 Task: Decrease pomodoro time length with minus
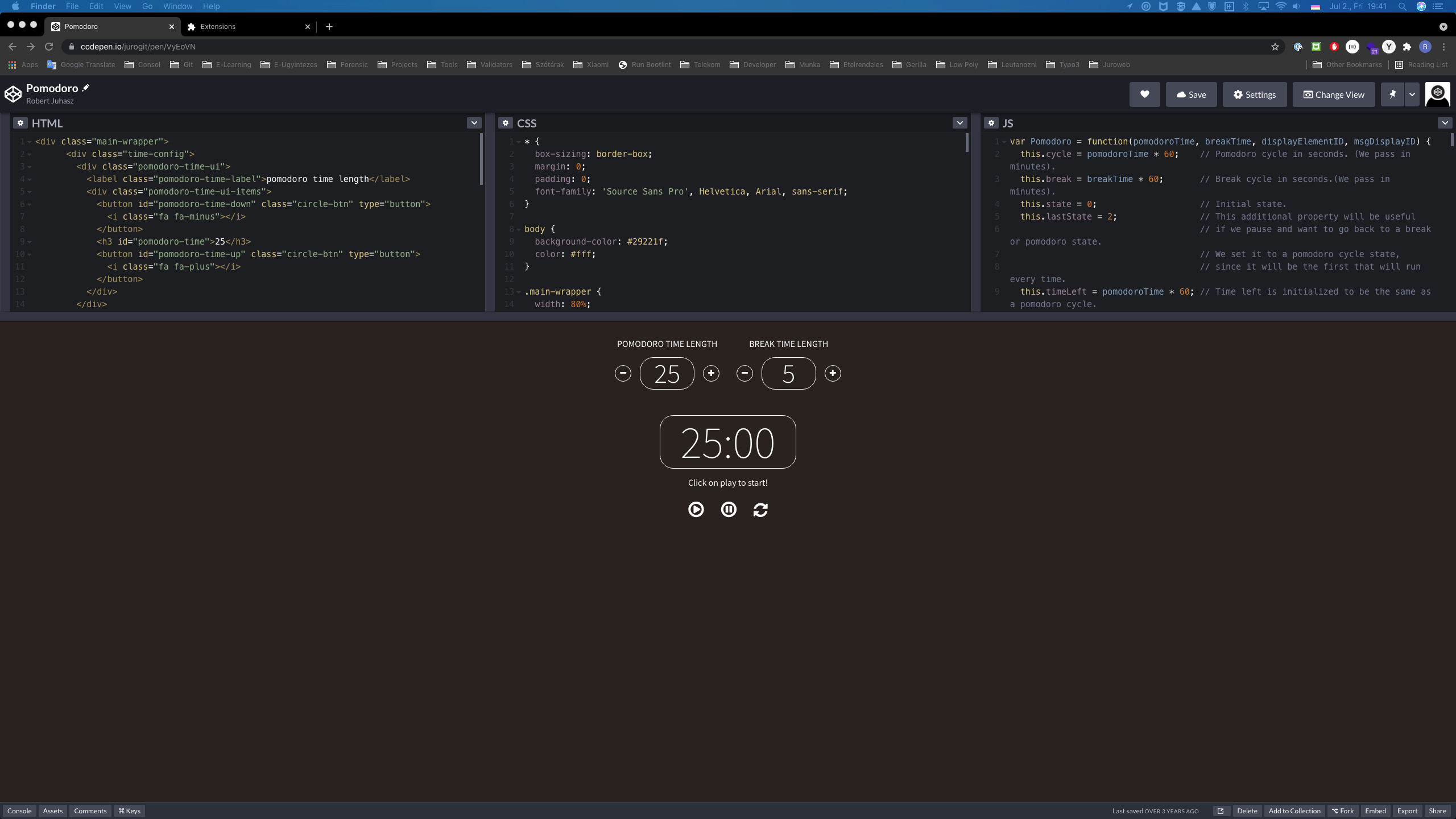pyautogui.click(x=623, y=373)
